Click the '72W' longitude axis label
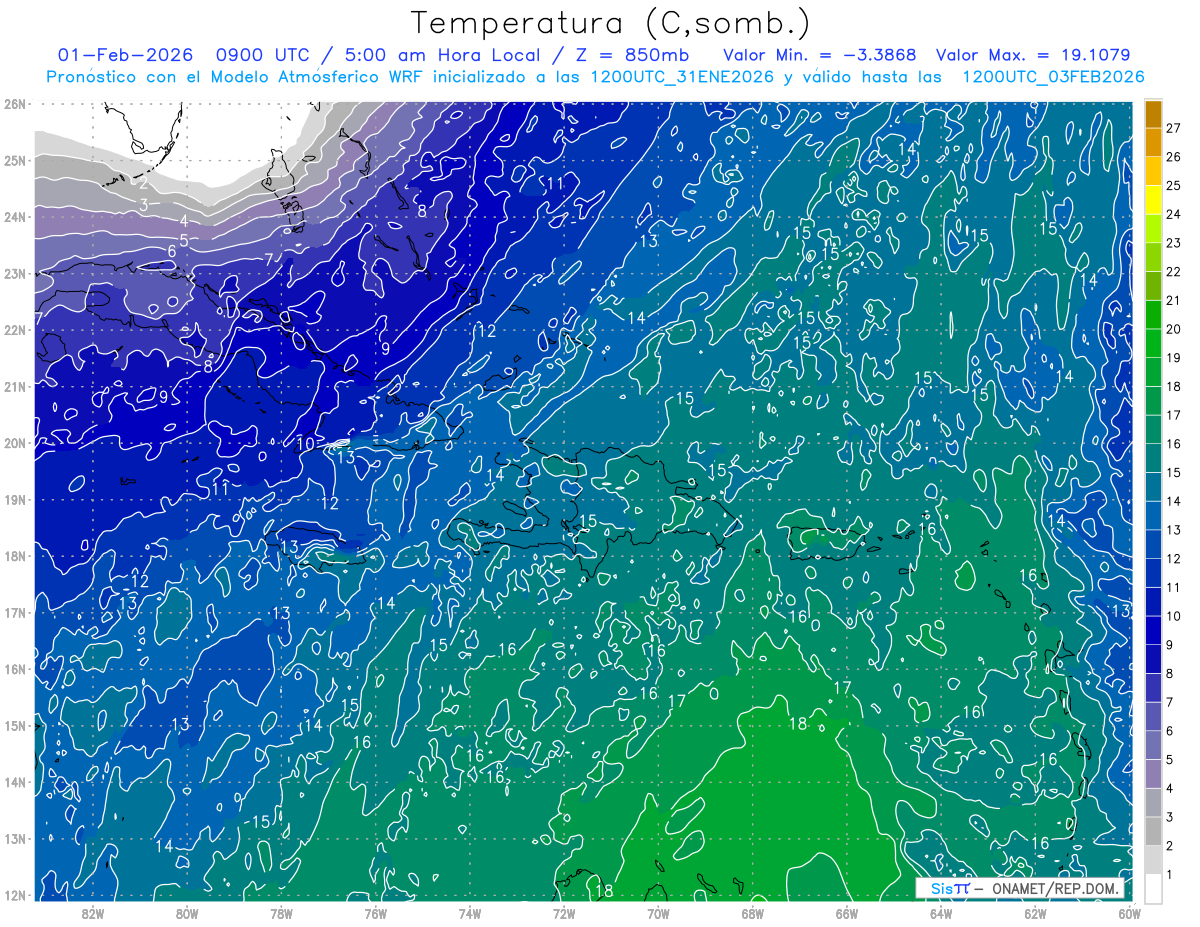Image resolution: width=1200 pixels, height=927 pixels. pos(564,913)
